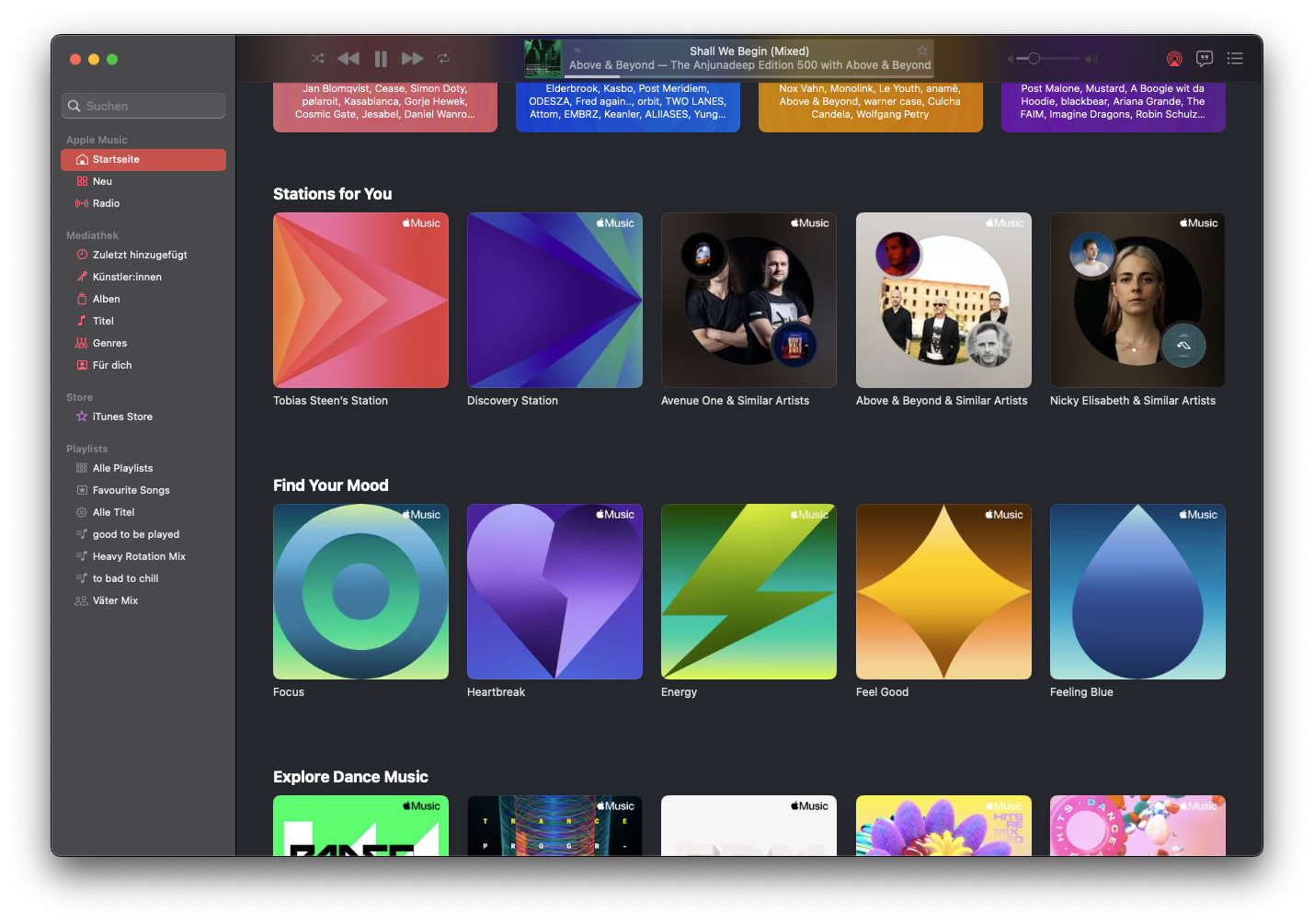This screenshot has width=1314, height=924.
Task: Open the Discovery Station tile
Action: [554, 301]
